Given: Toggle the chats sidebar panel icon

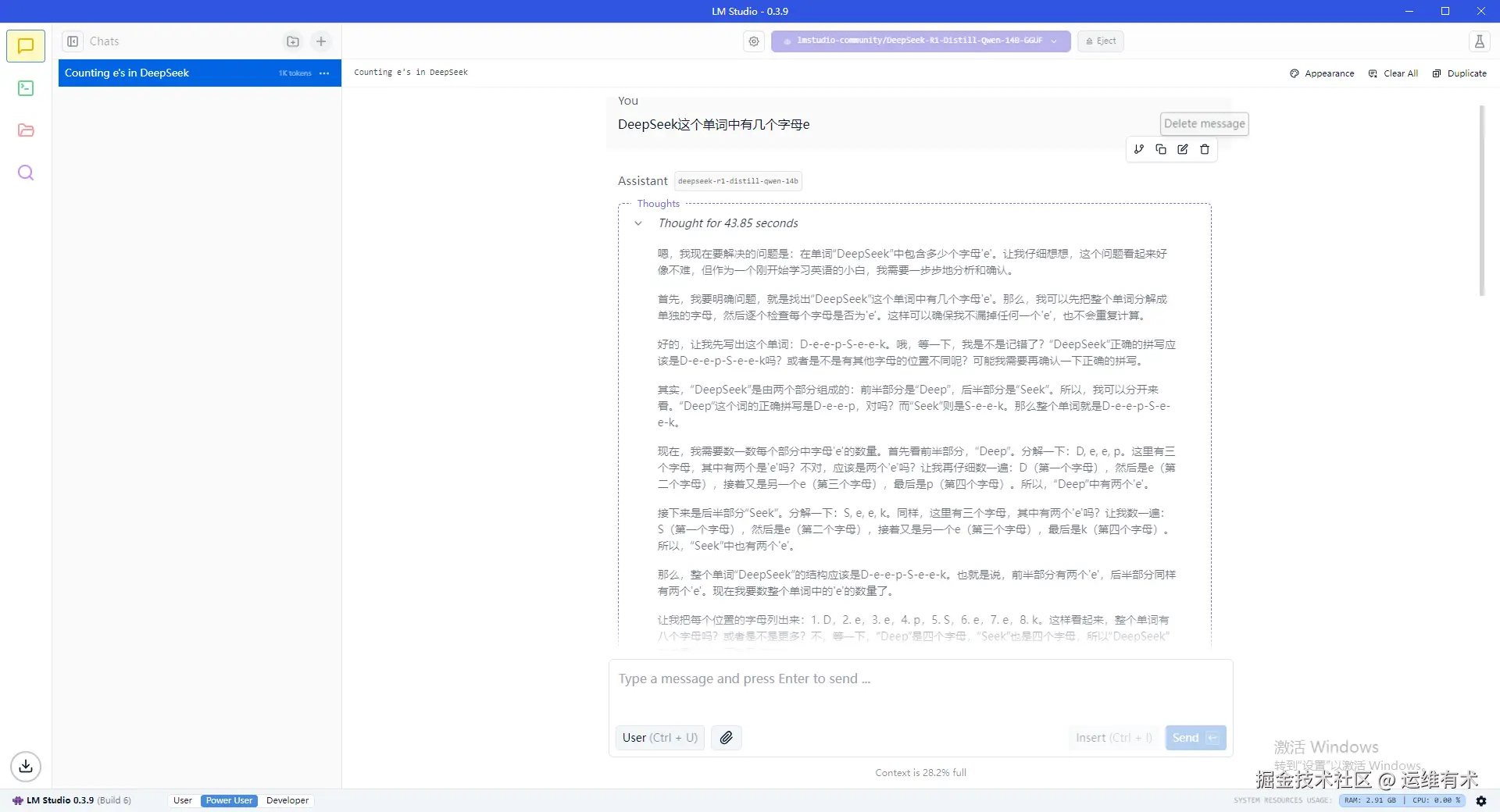Looking at the screenshot, I should tap(73, 41).
